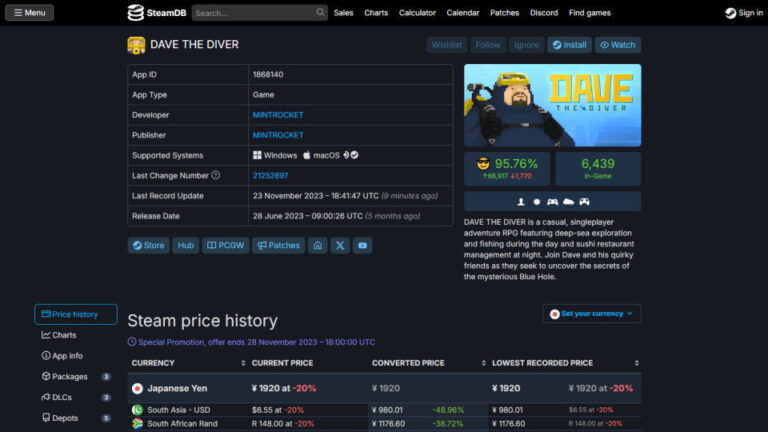Click the SteamDB logo
Screen dimensions: 768x432
point(157,13)
